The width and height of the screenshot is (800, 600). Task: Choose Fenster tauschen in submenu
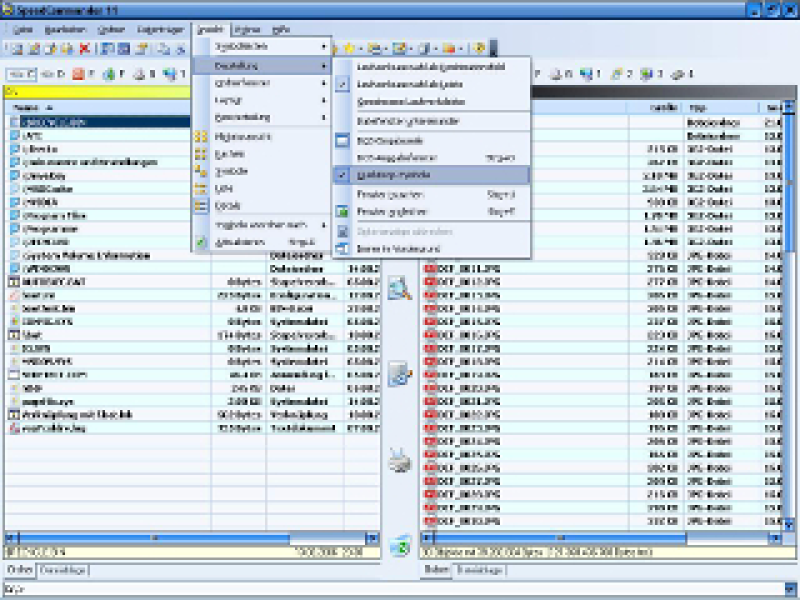432,194
